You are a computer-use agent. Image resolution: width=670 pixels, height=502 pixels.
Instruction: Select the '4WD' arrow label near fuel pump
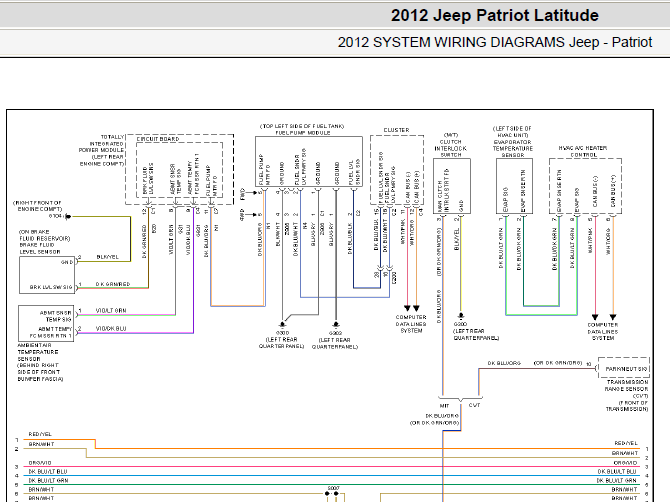click(242, 214)
